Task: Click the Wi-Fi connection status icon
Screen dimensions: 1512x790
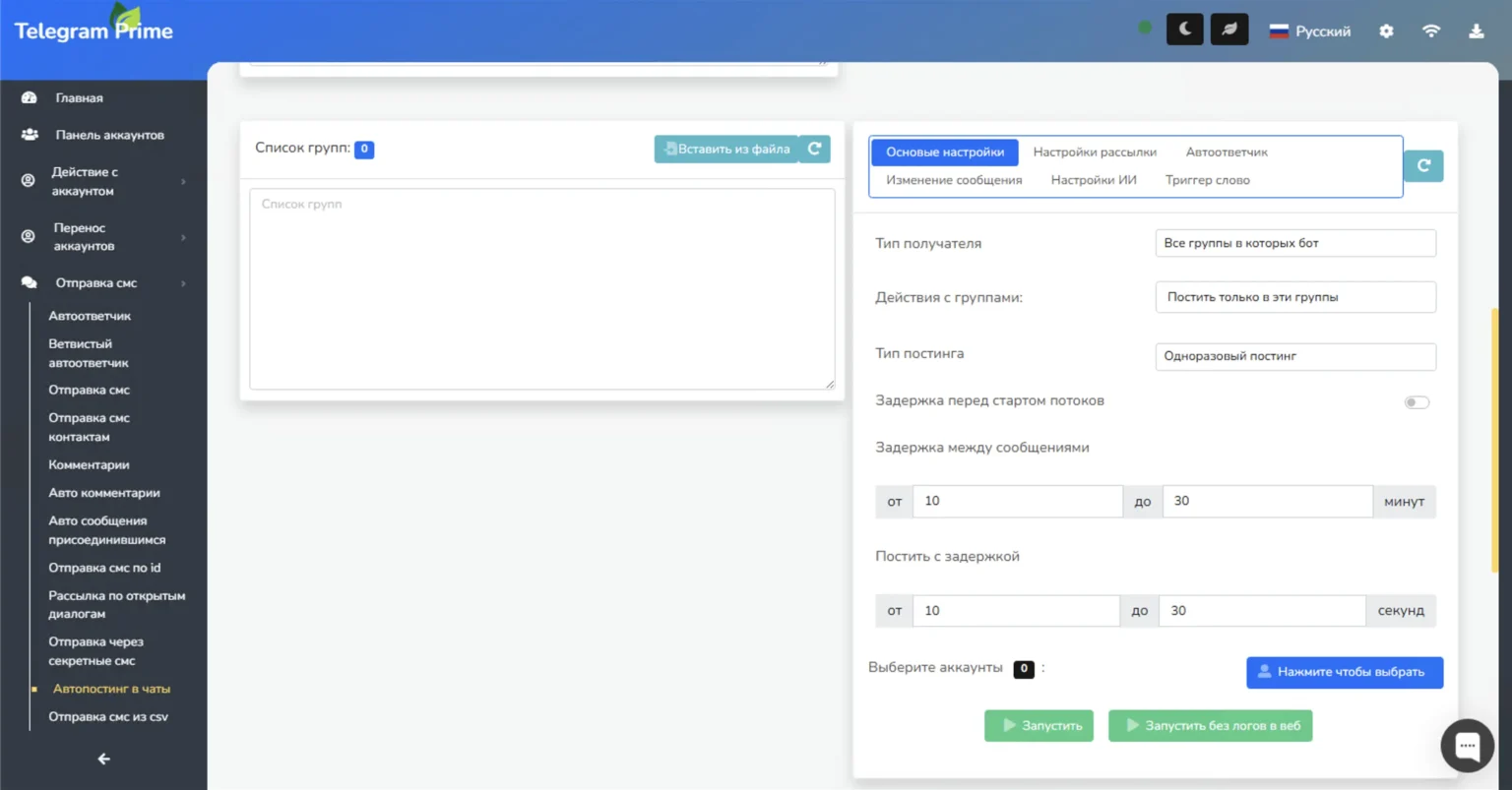Action: pyautogui.click(x=1431, y=31)
